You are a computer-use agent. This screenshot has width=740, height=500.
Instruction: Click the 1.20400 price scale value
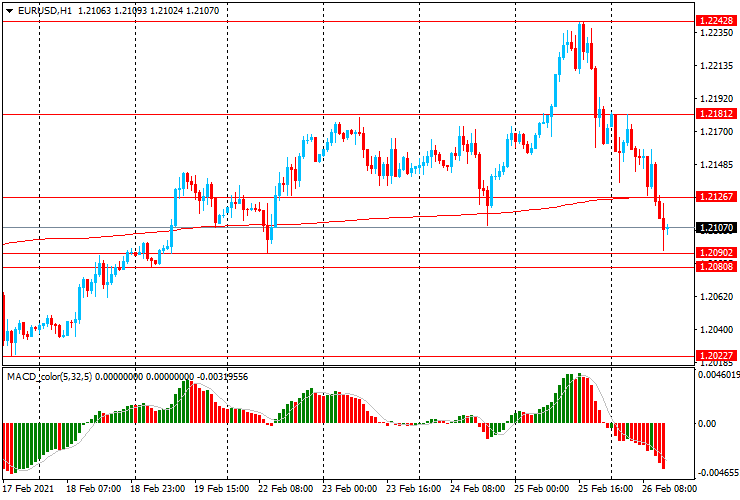pos(716,330)
